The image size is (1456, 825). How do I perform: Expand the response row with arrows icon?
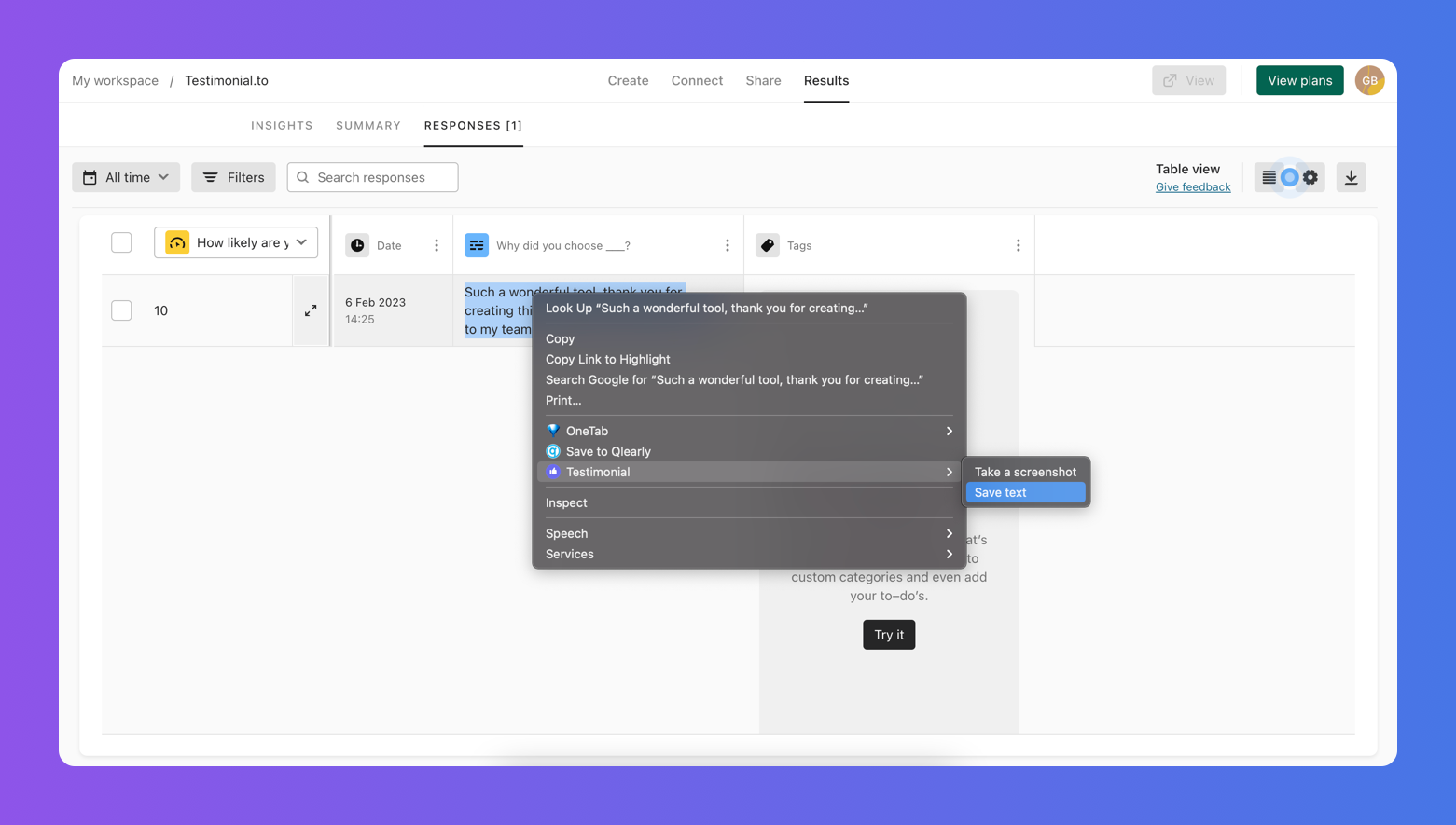[311, 310]
